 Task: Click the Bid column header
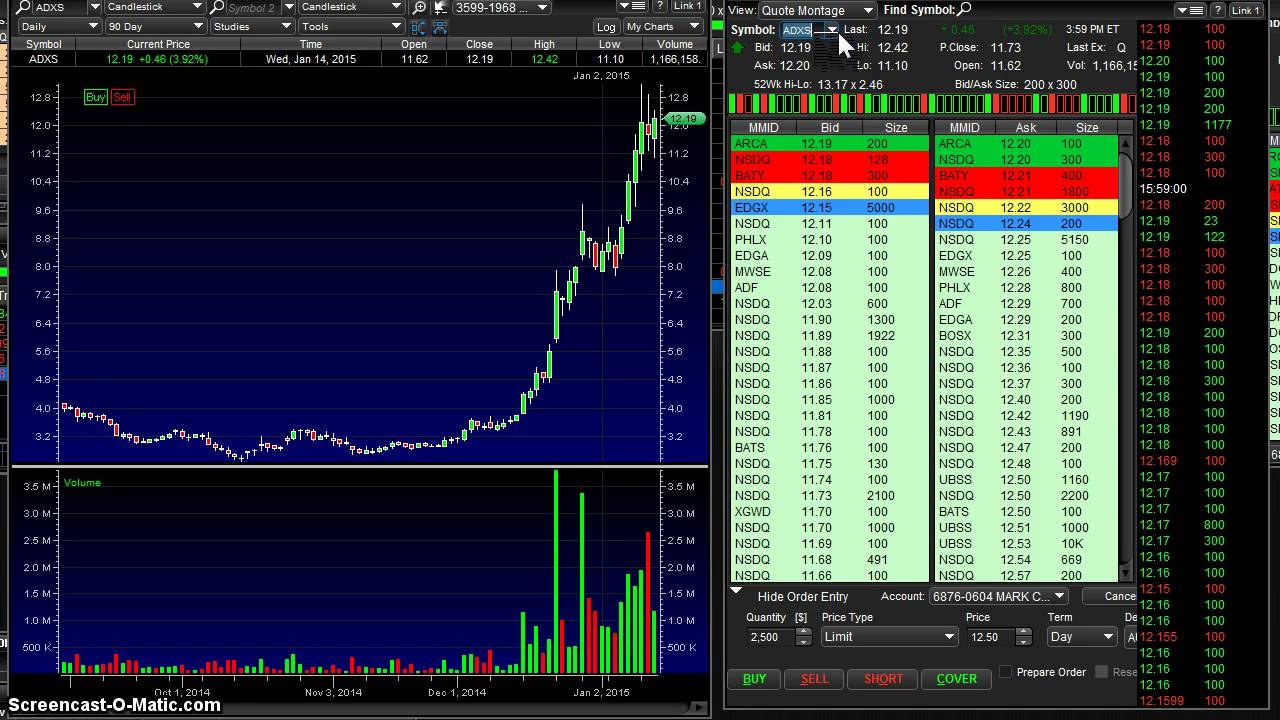point(830,128)
